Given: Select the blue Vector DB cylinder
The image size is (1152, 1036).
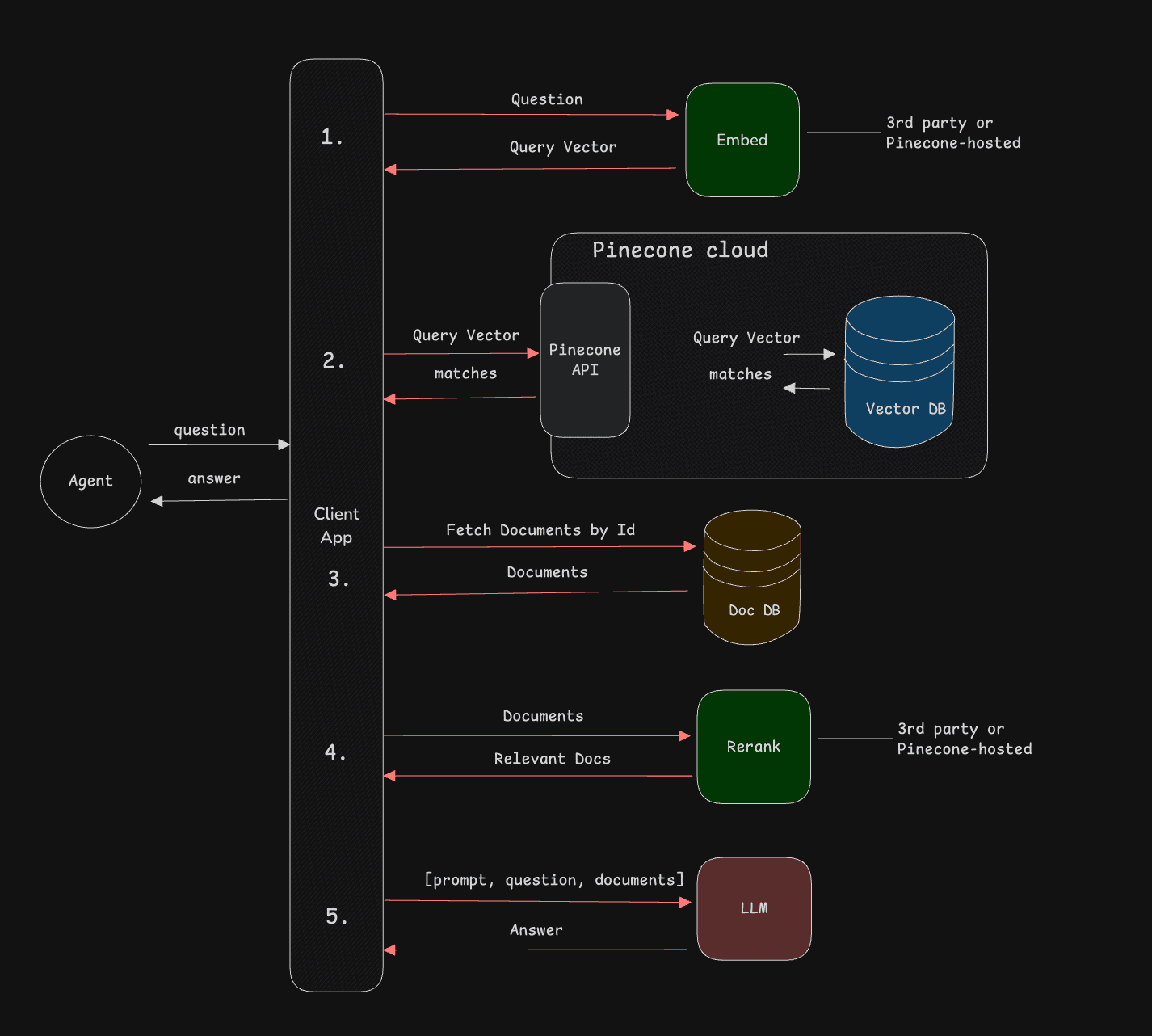Looking at the screenshot, I should click(900, 372).
